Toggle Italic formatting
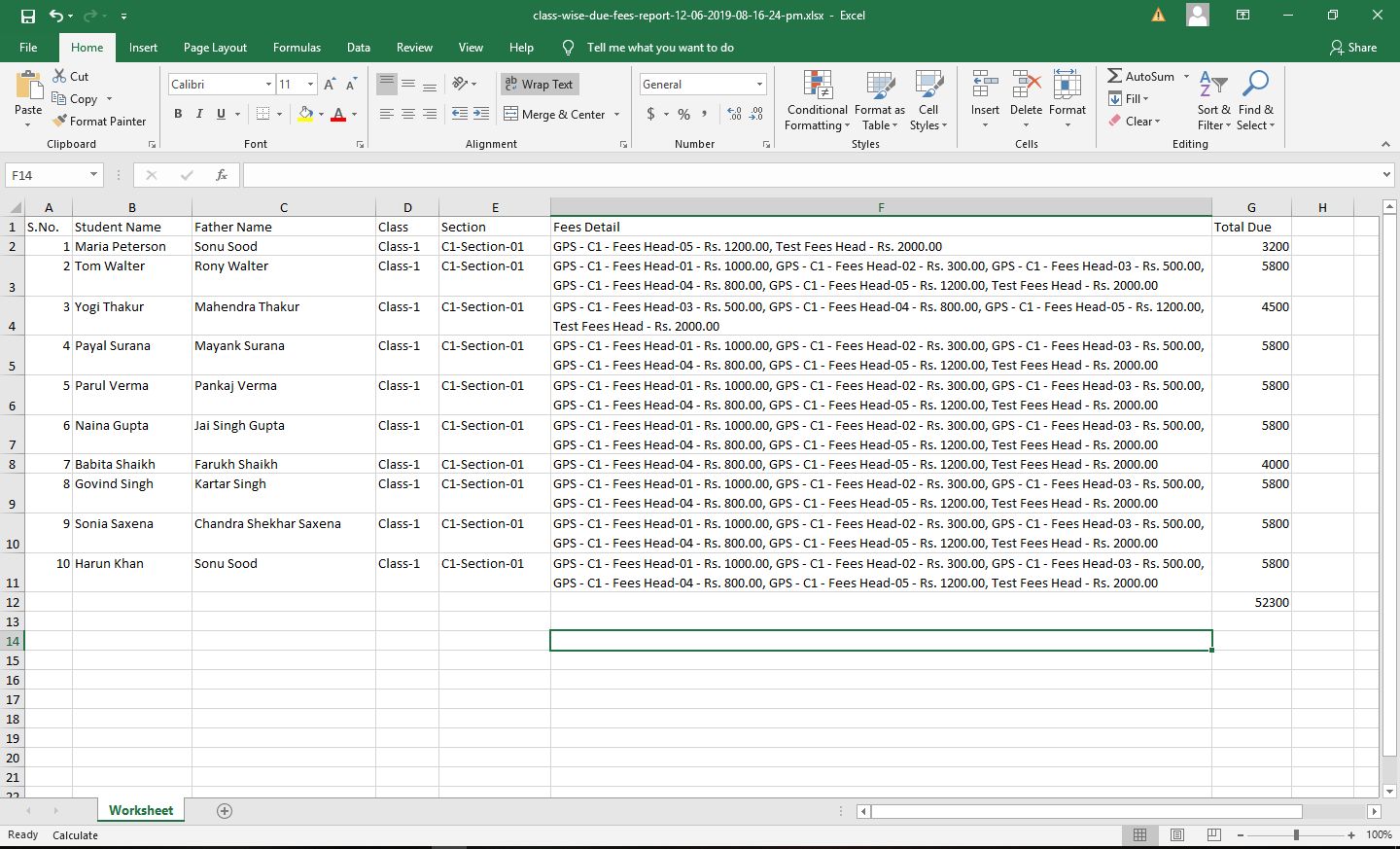Screen dimensions: 1400x849 (x=199, y=114)
